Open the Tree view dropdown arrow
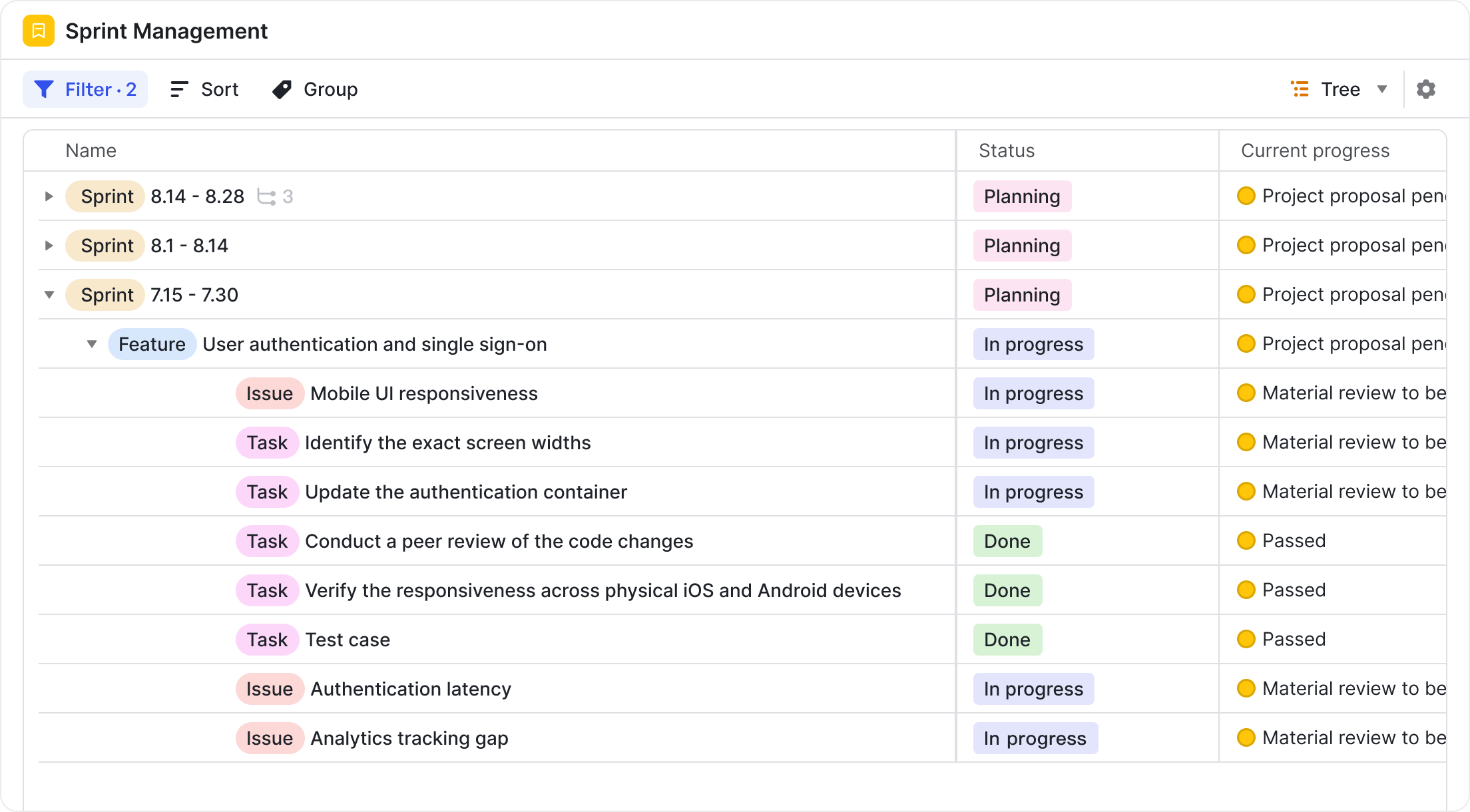1470x812 pixels. coord(1383,89)
